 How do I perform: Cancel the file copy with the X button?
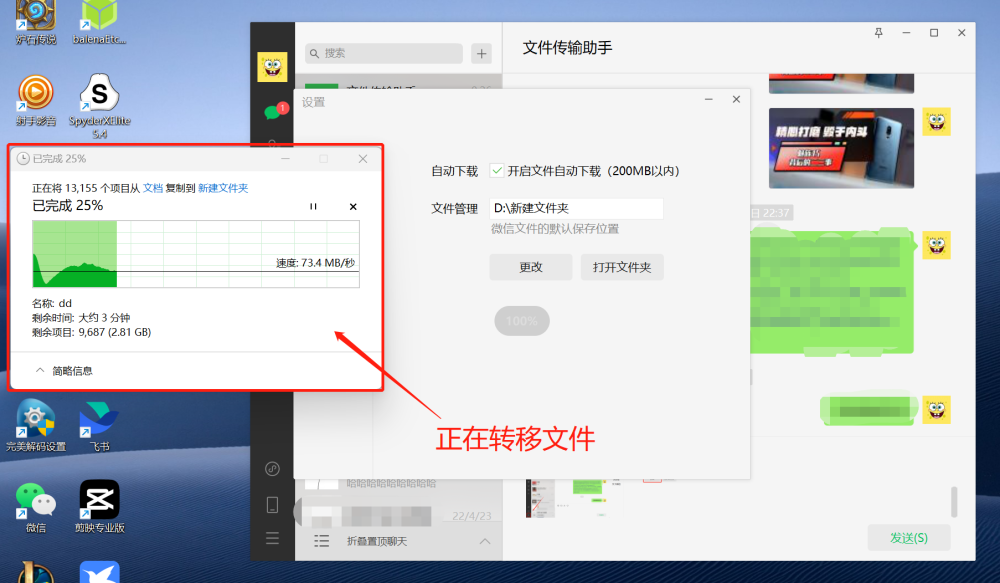click(x=353, y=207)
